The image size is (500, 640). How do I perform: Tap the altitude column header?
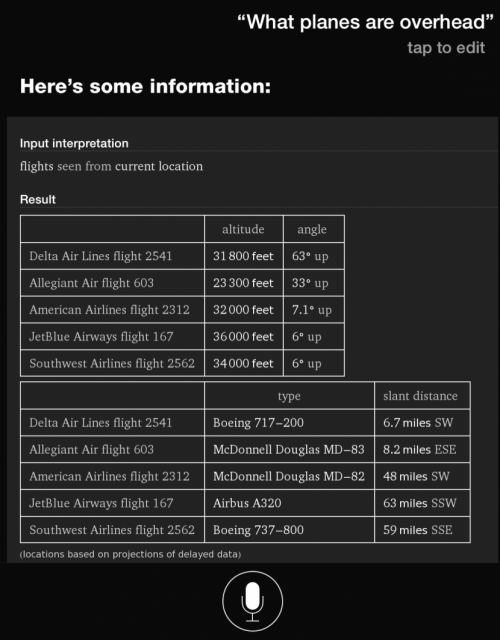(x=243, y=229)
